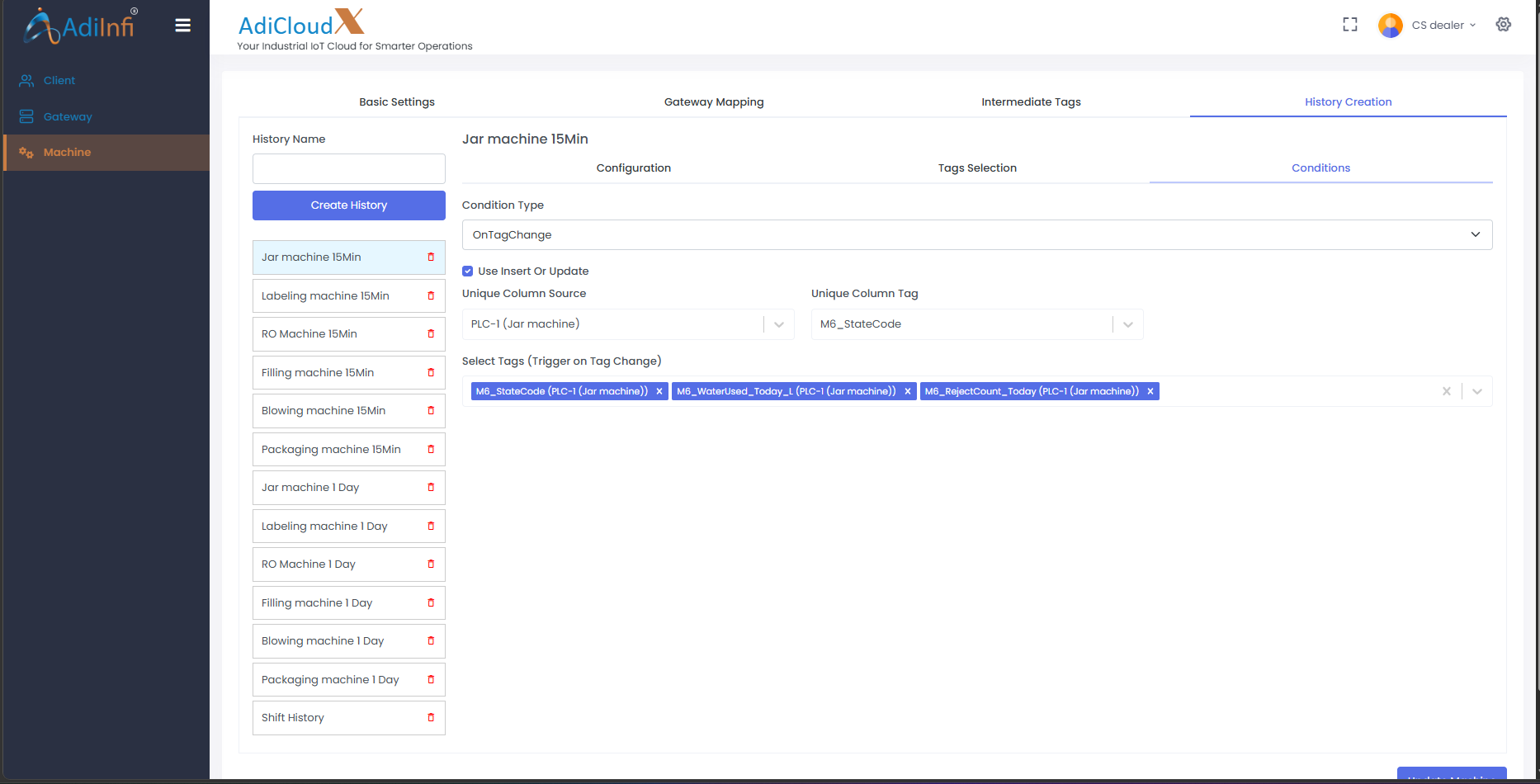Delete the Jar machine 15Min history
Screen dimensions: 1540x784
pos(431,257)
